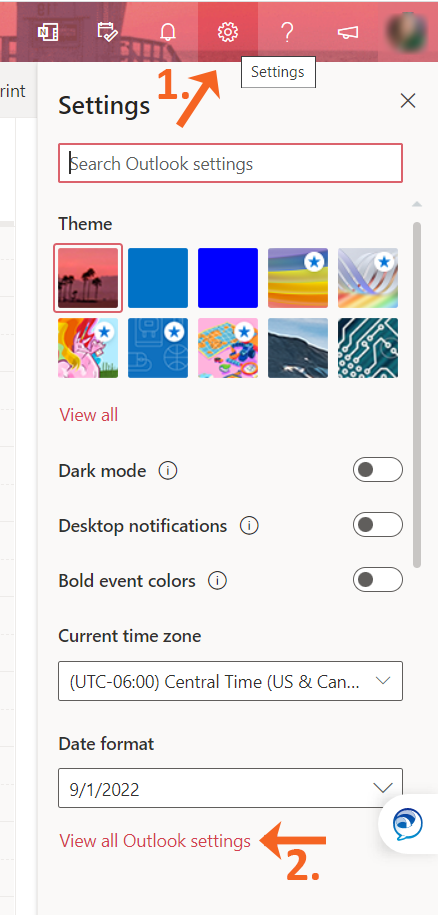Open the Settings gear icon

coord(227,32)
